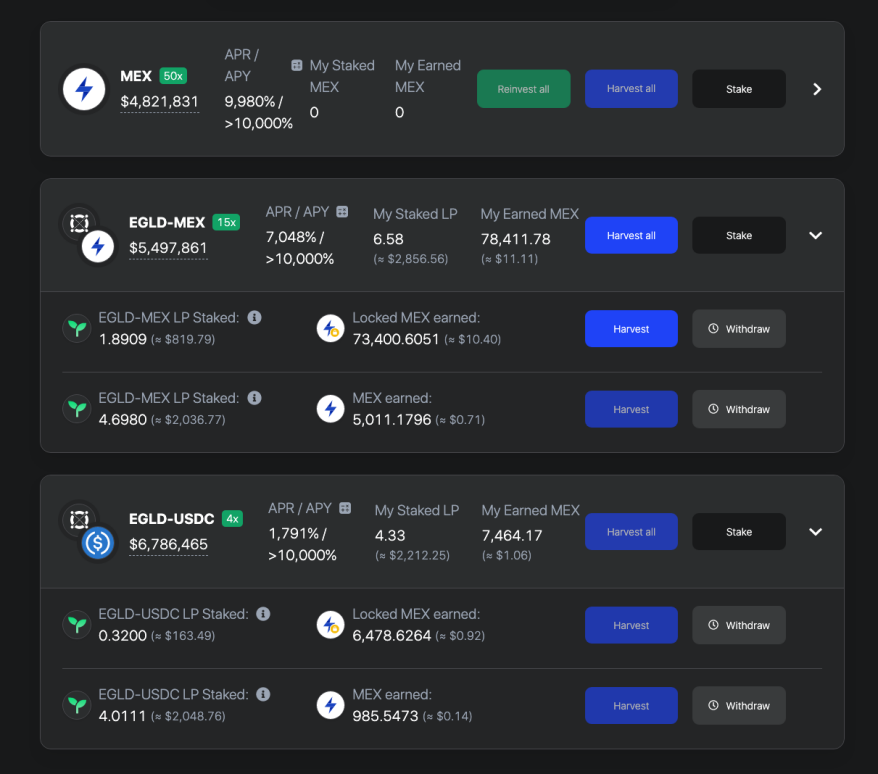This screenshot has height=774, width=878.
Task: Click info icon for 4.0111 EGLD-USDC LP Staked
Action: pos(263,694)
